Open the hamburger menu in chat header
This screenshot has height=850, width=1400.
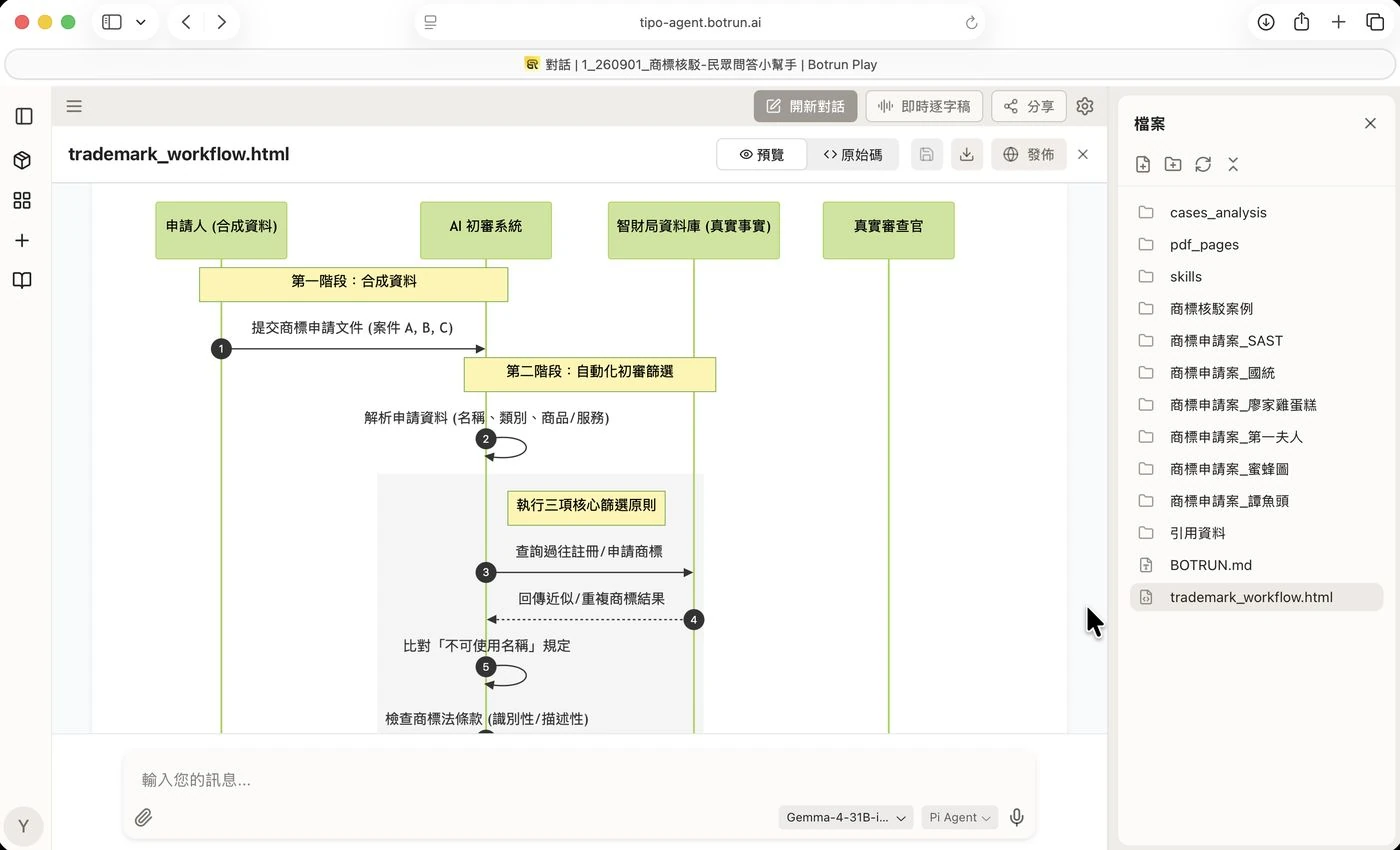point(74,106)
